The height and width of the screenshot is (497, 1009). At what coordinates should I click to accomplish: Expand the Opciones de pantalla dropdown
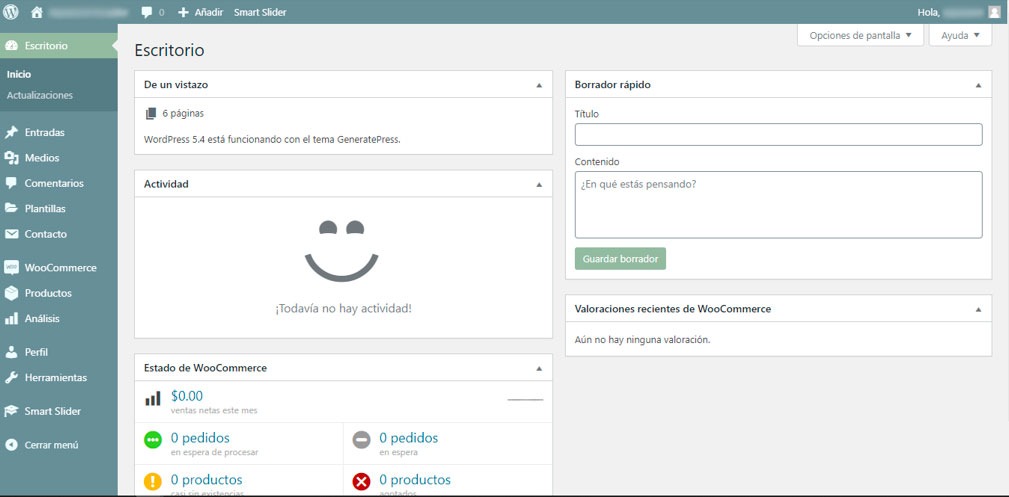coord(860,35)
